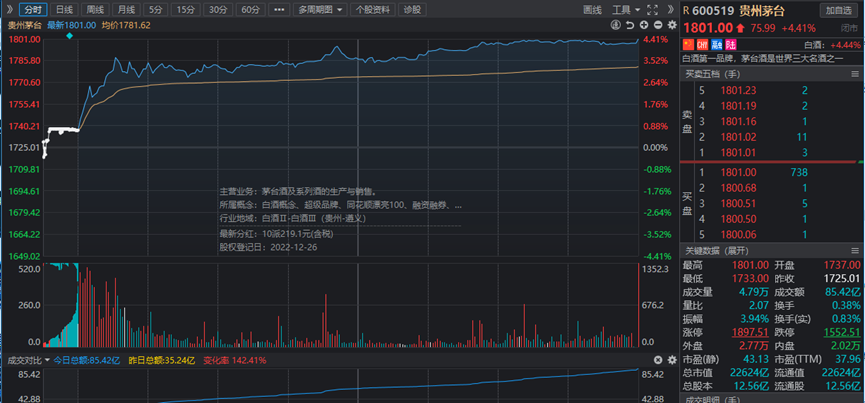Expand the left panel double-chevron arrow
The width and height of the screenshot is (865, 403).
tap(9, 9)
